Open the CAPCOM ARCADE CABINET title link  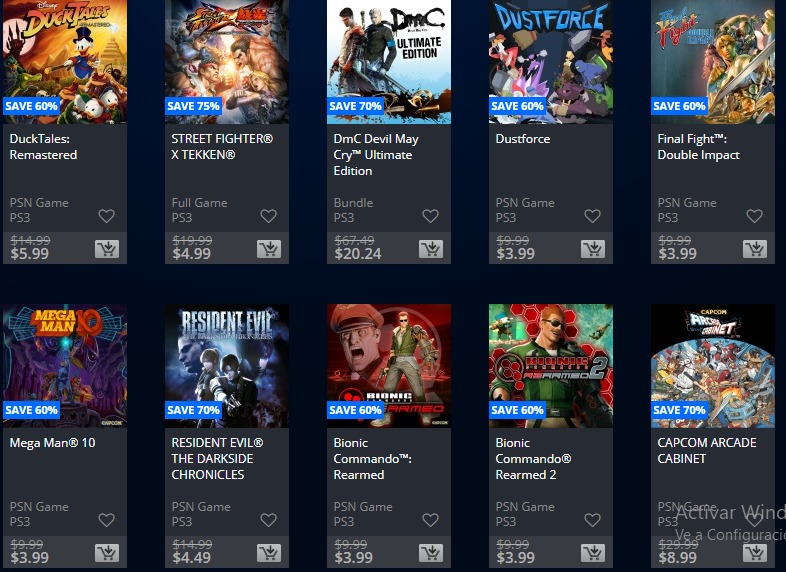707,451
